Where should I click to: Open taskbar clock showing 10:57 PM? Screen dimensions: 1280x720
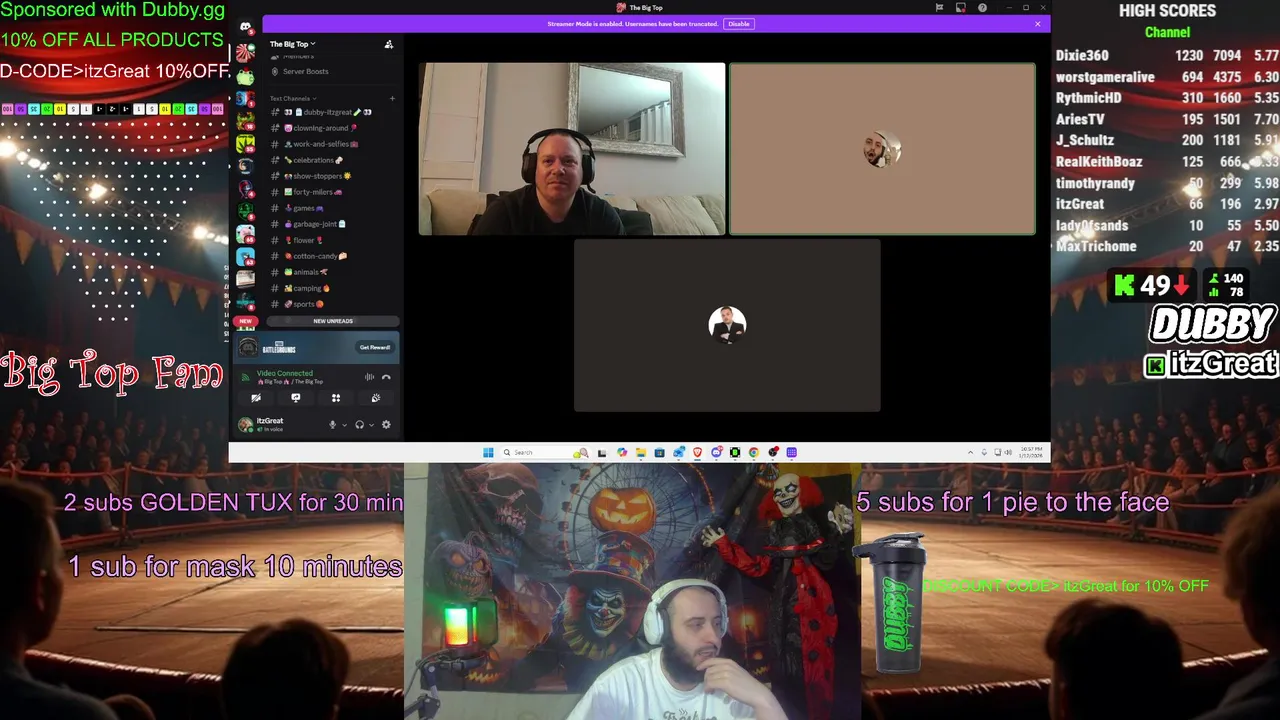coord(1031,452)
